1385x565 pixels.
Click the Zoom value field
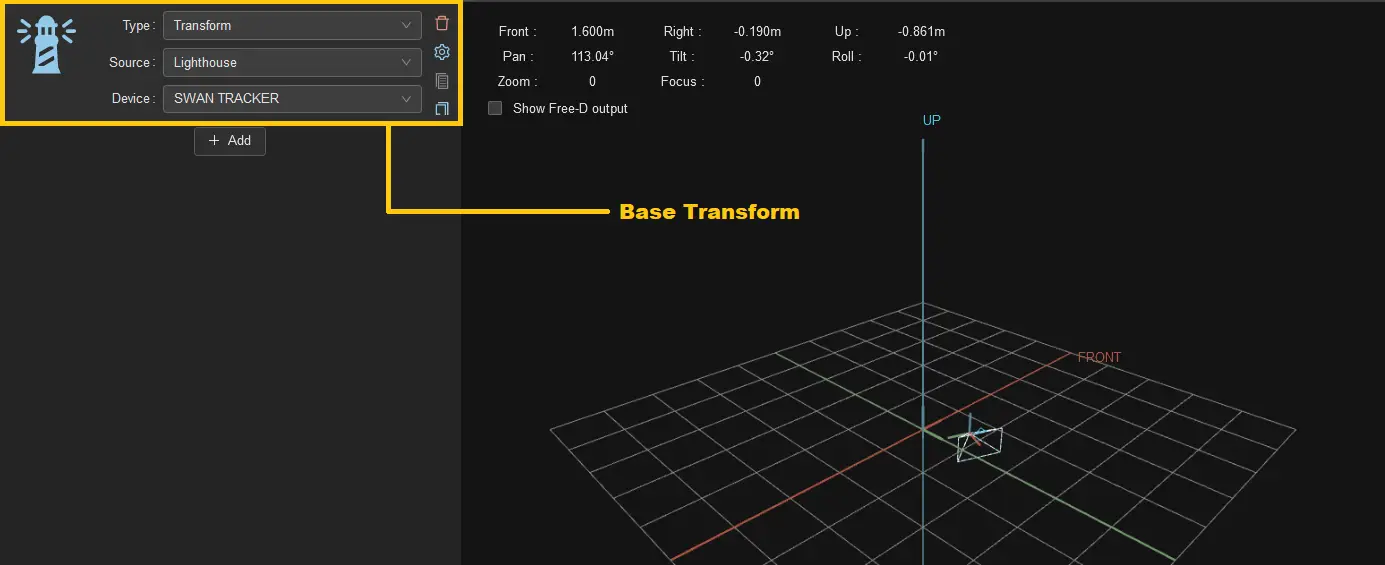[x=592, y=82]
